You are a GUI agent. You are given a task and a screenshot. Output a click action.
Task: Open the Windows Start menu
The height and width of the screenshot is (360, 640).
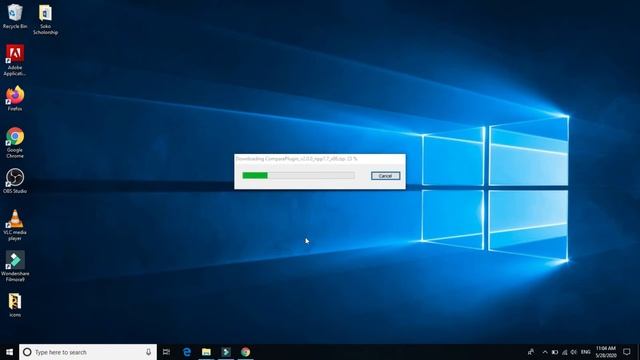(x=9, y=352)
